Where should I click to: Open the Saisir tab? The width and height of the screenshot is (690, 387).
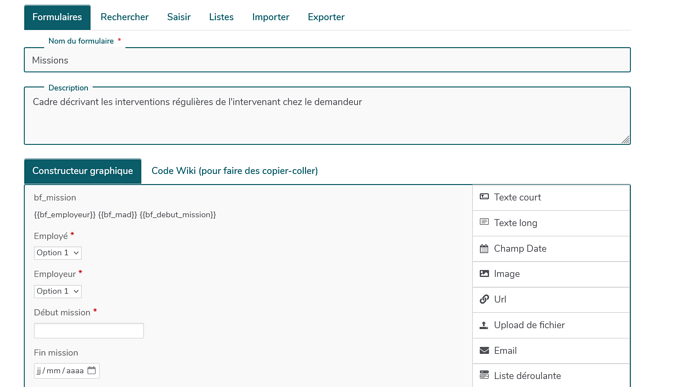pos(179,17)
